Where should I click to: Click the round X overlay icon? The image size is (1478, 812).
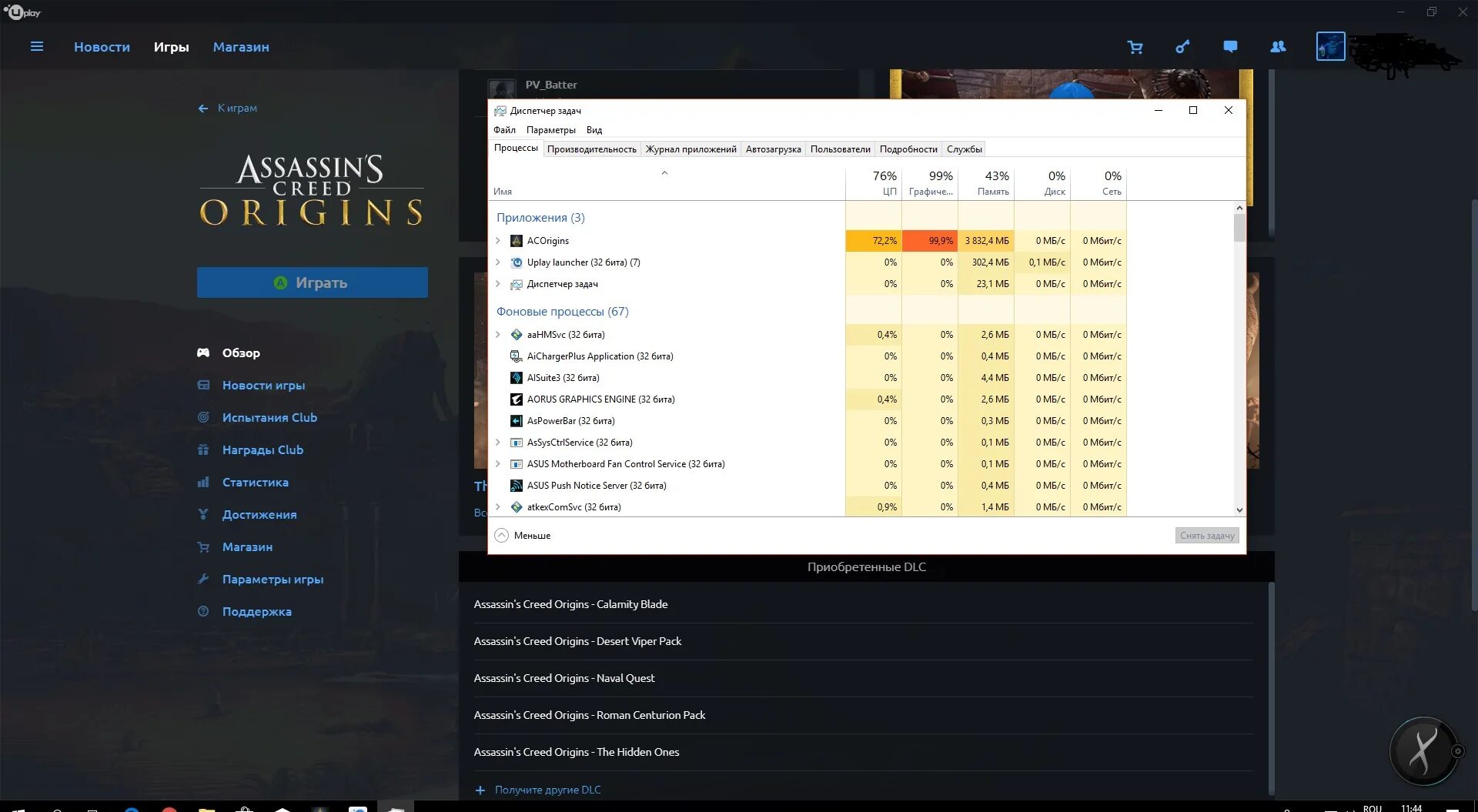click(x=1423, y=751)
